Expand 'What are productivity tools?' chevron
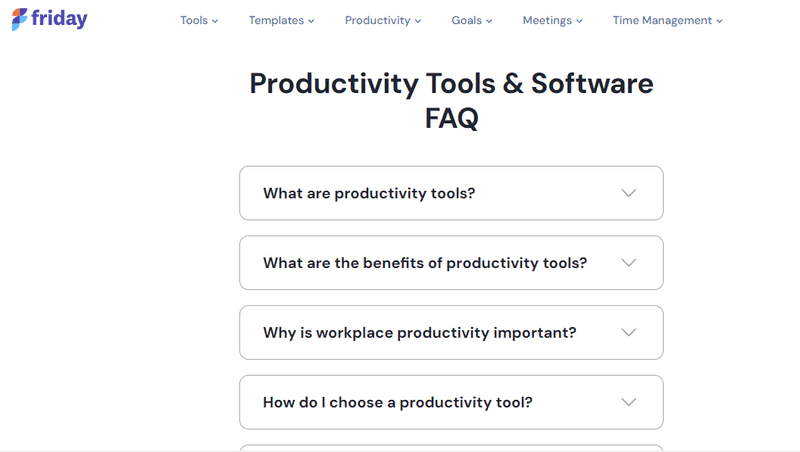The height and width of the screenshot is (452, 800). (629, 193)
